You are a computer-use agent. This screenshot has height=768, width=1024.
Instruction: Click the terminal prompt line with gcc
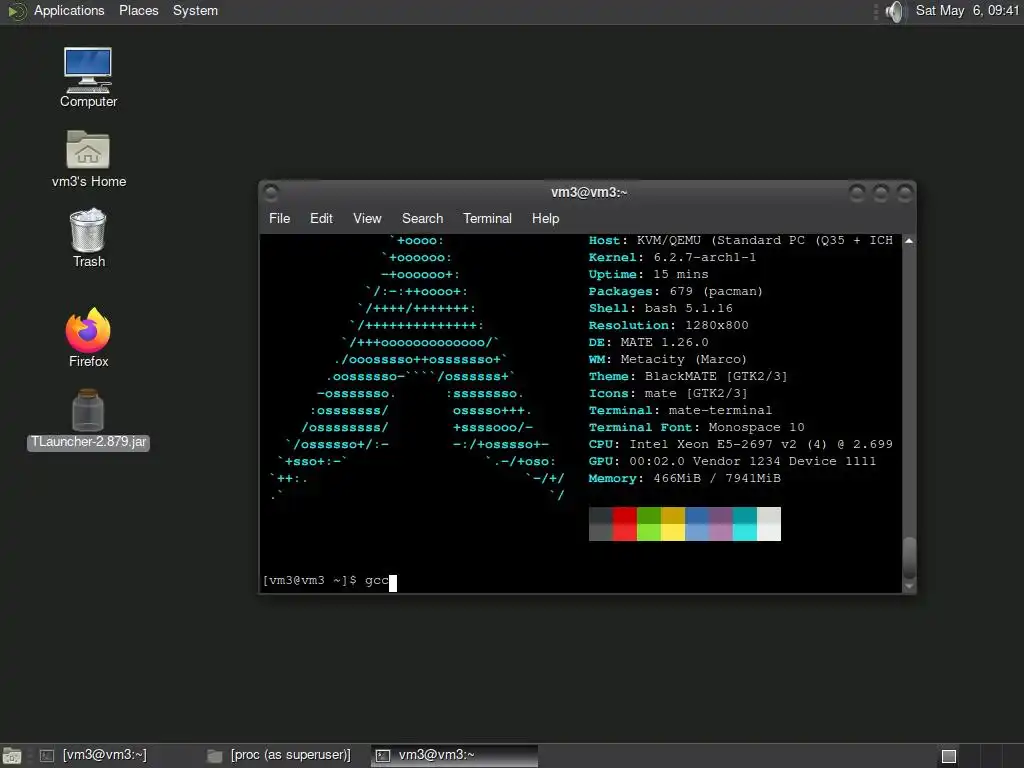330,581
